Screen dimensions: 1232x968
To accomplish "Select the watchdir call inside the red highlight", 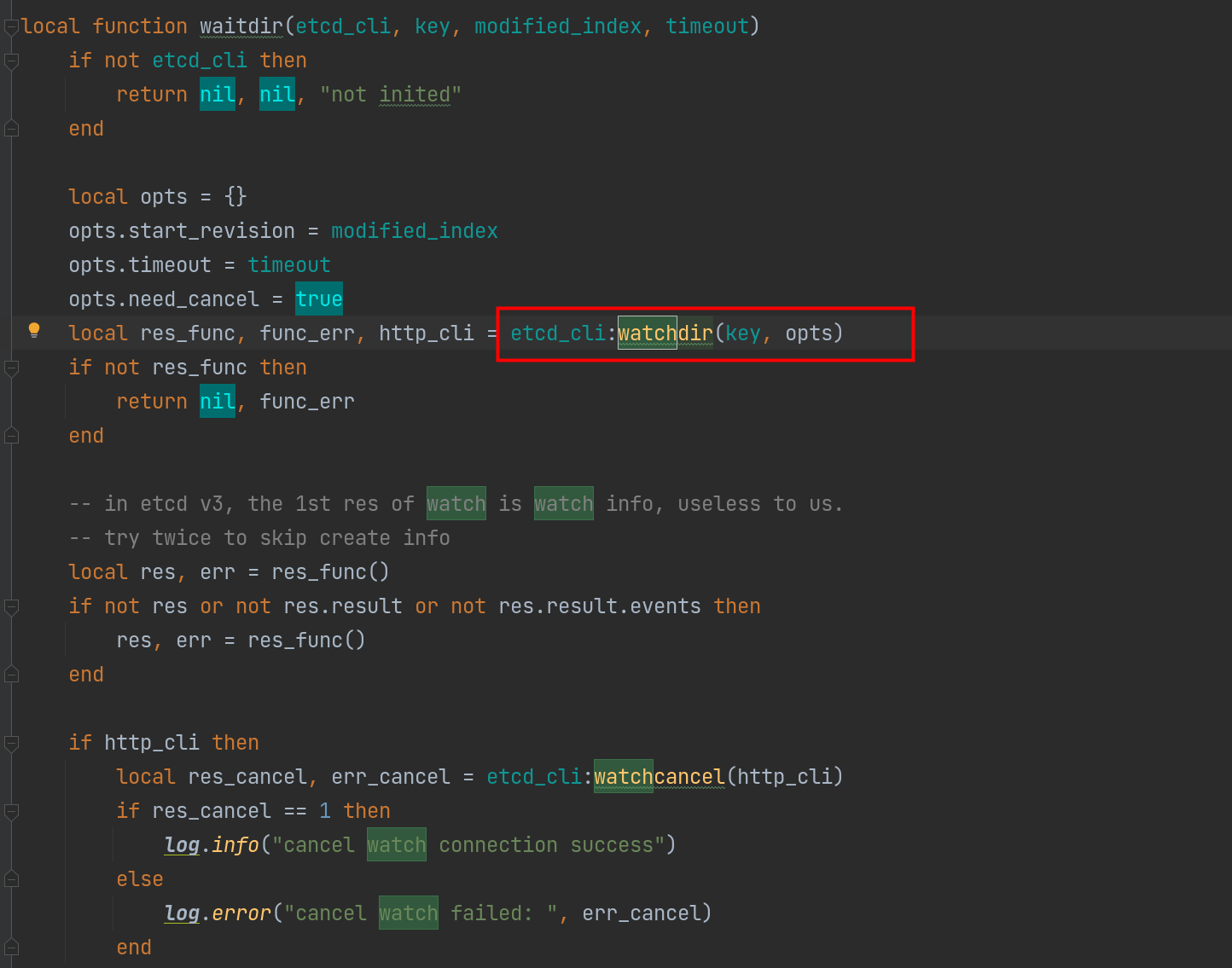I will coord(665,333).
